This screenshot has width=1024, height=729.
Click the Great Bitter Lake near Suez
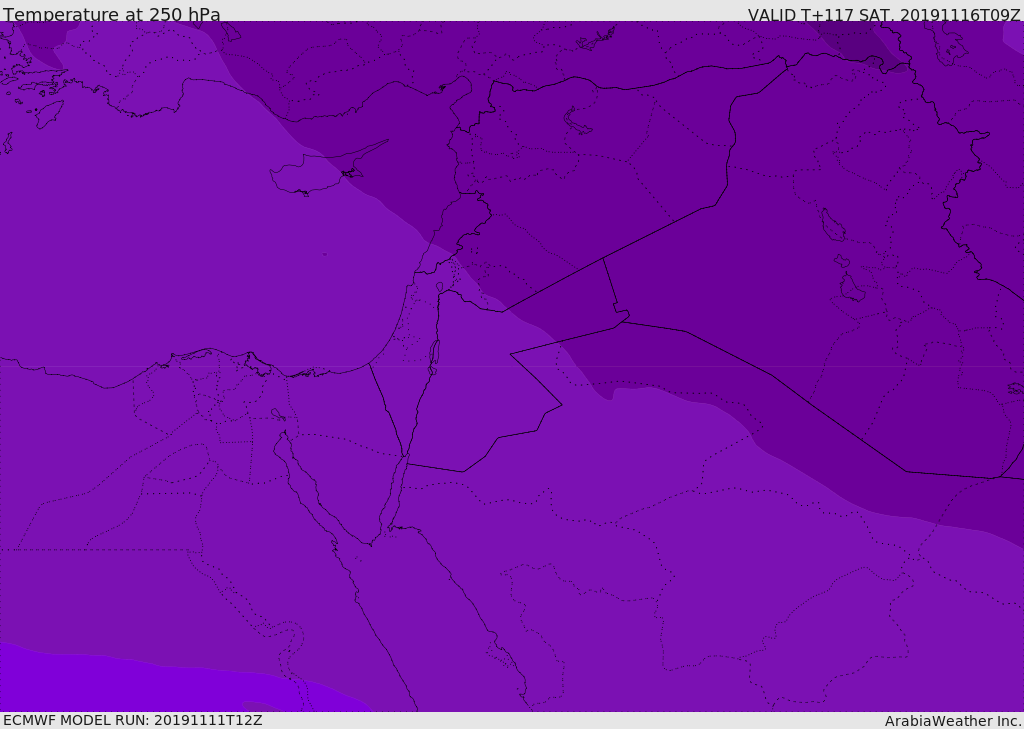click(x=278, y=414)
